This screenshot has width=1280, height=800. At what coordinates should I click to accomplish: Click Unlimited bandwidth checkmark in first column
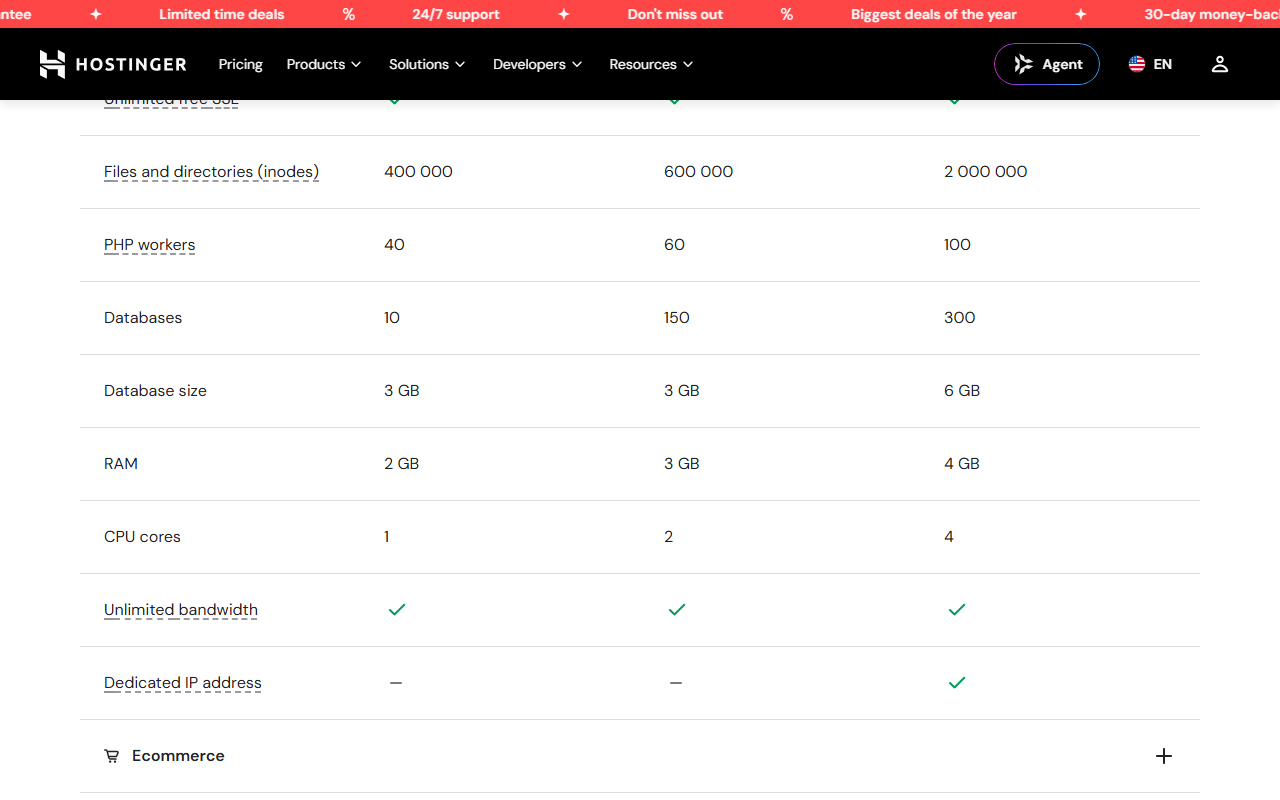tap(397, 610)
